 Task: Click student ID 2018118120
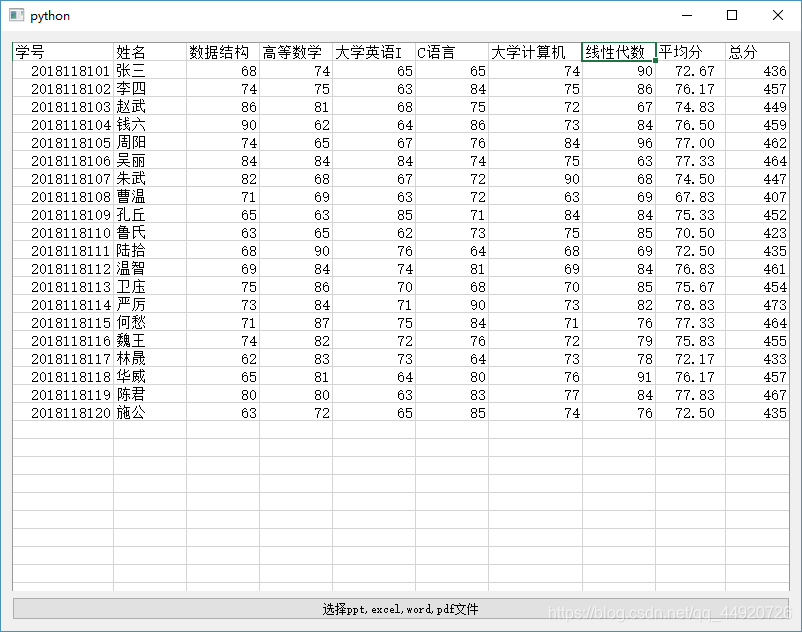(x=63, y=412)
